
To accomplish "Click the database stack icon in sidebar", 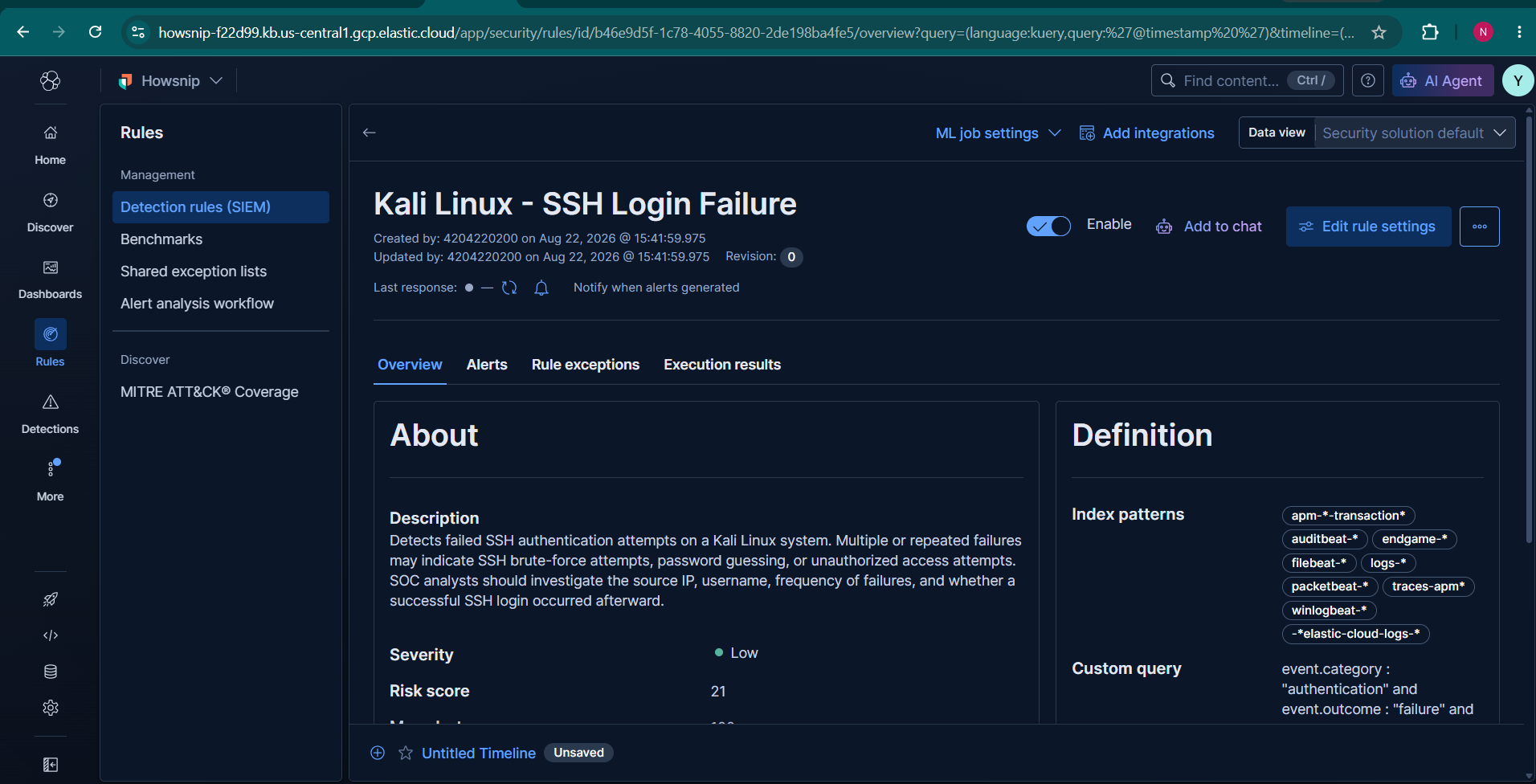I will click(x=51, y=672).
